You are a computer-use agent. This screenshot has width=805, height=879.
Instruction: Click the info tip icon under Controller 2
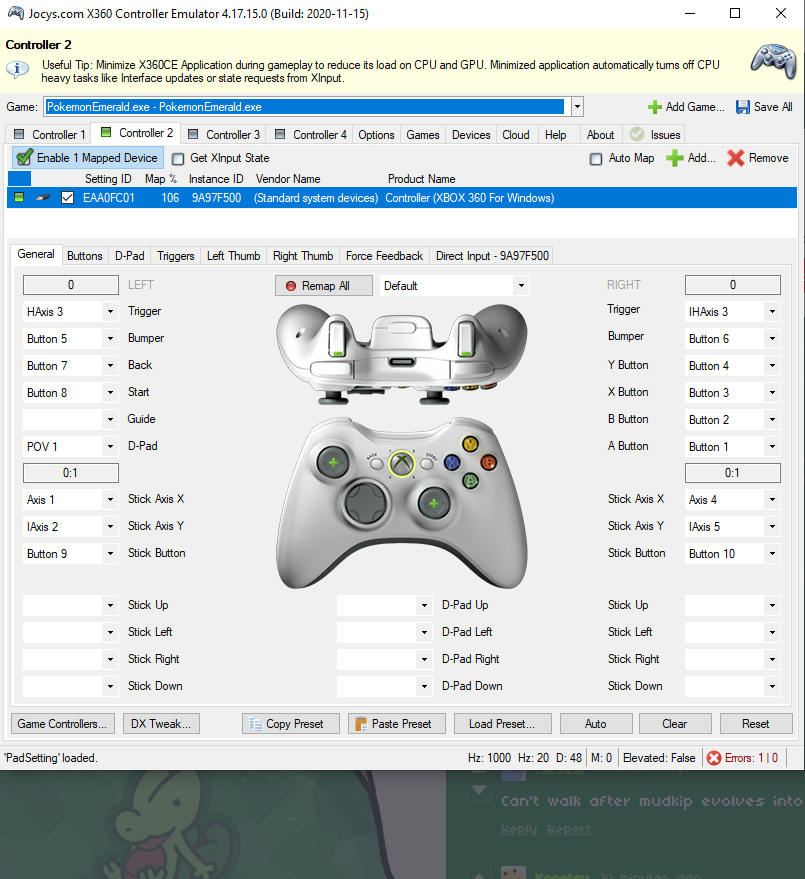(17, 69)
